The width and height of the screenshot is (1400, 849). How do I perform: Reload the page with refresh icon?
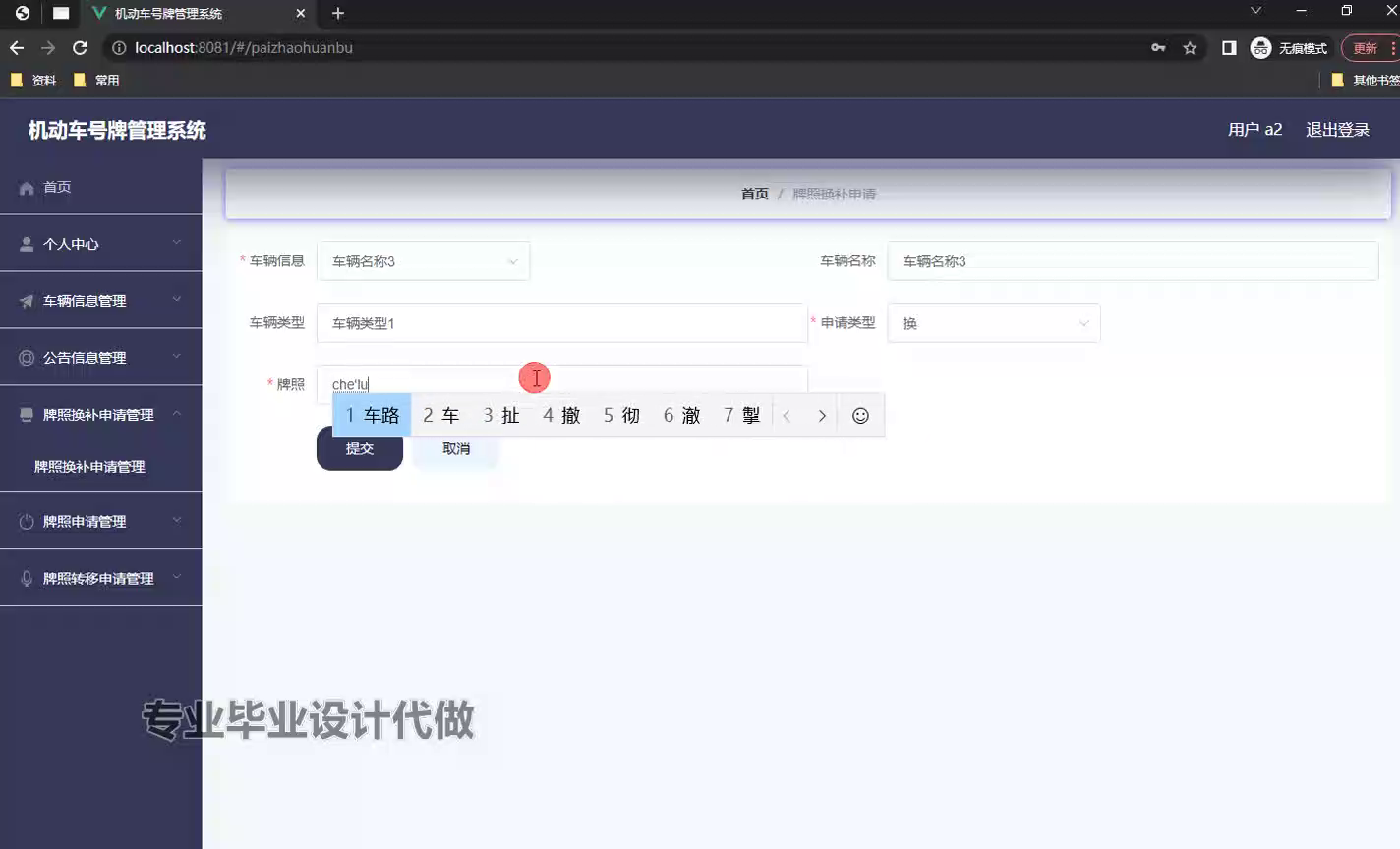pyautogui.click(x=80, y=47)
